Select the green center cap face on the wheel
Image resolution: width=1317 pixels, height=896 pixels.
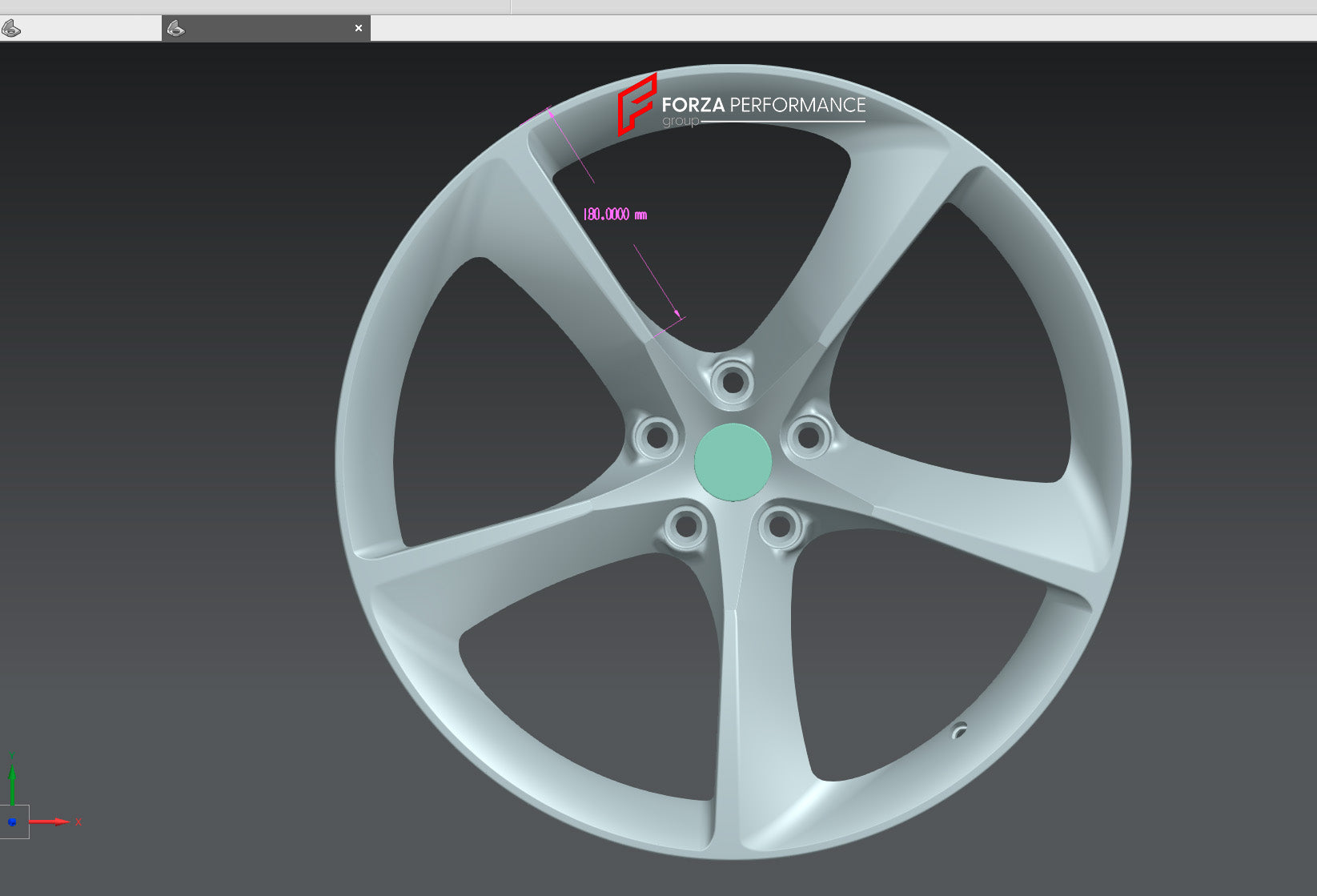[733, 462]
